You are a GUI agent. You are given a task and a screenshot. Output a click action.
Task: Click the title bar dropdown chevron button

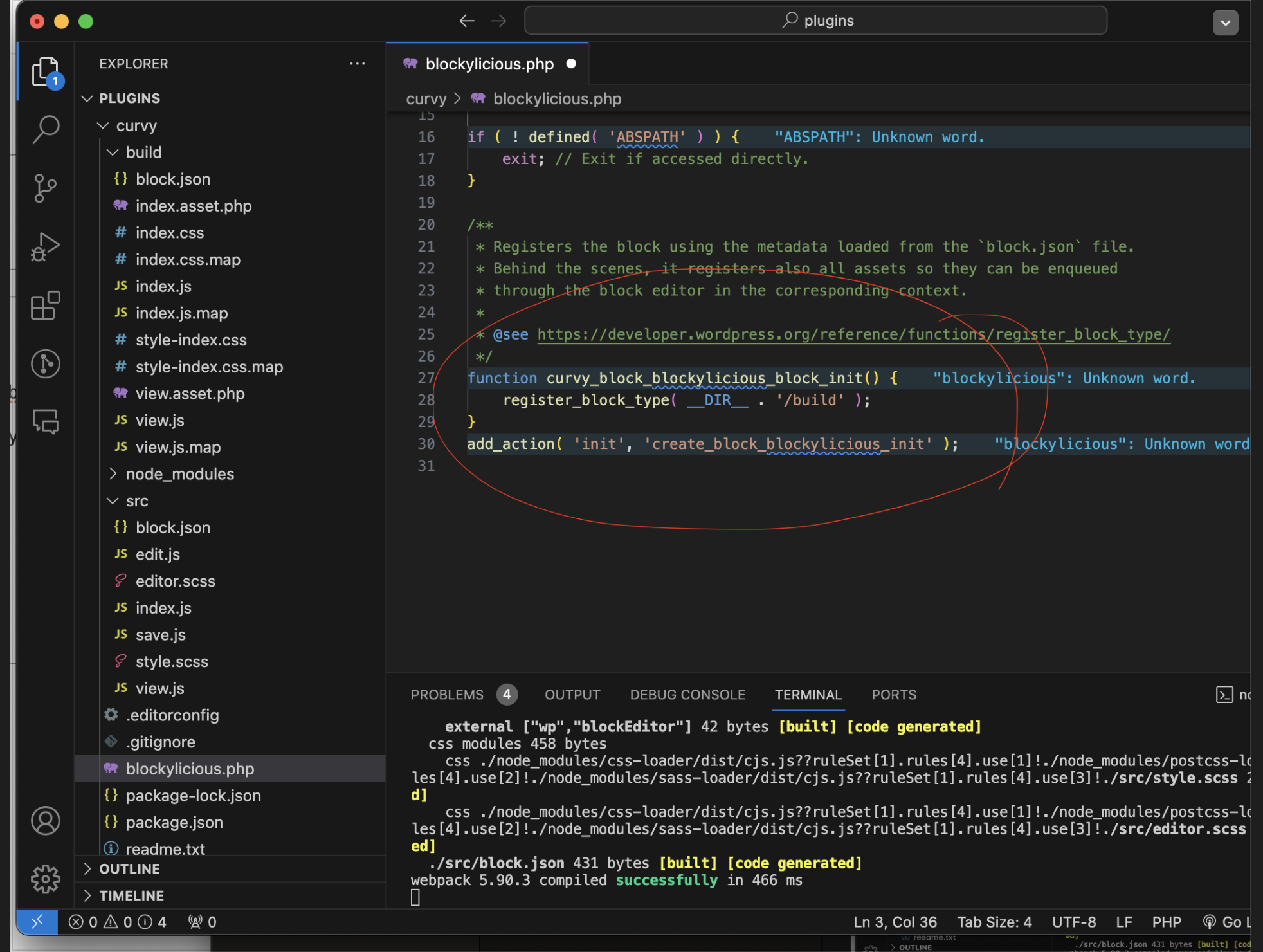[x=1225, y=23]
